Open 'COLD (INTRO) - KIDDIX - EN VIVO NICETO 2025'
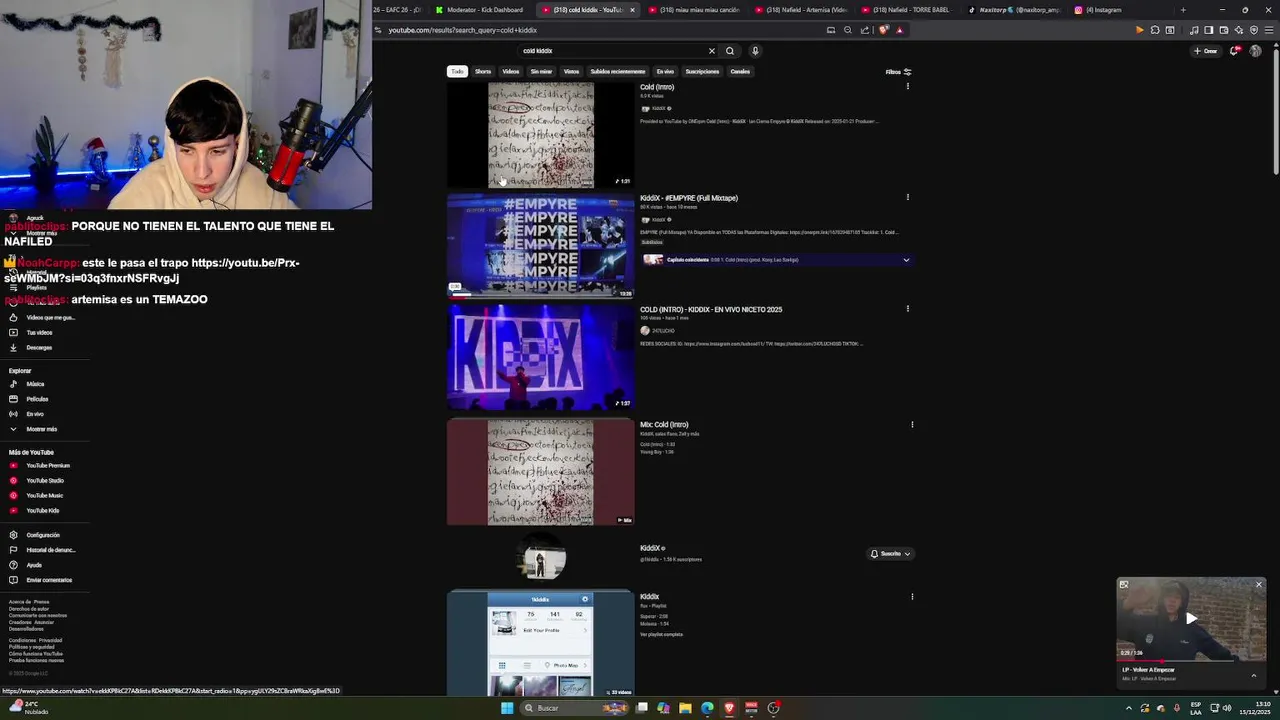The width and height of the screenshot is (1280, 720). click(711, 309)
